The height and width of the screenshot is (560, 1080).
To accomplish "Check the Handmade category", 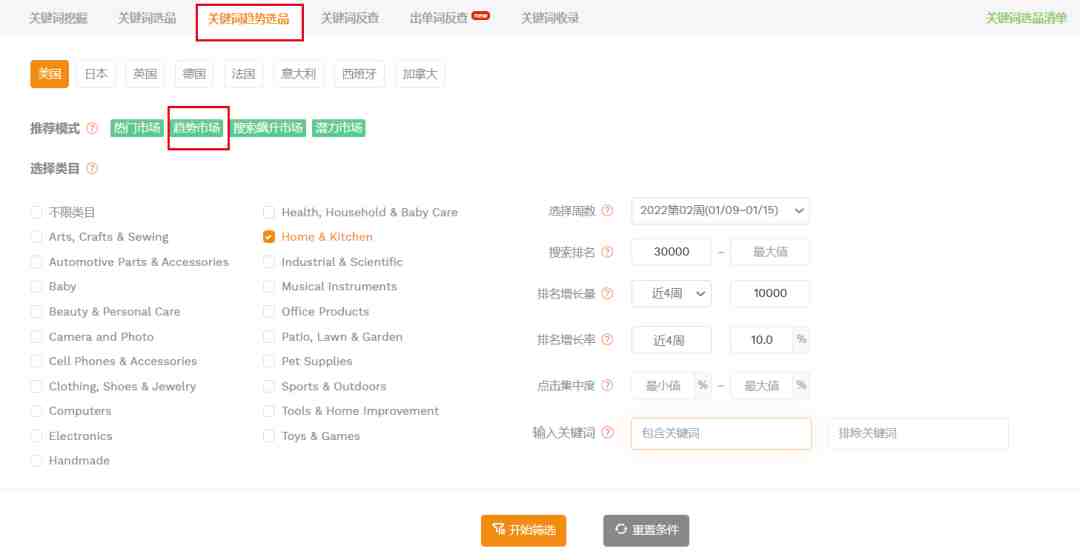I will pos(37,460).
